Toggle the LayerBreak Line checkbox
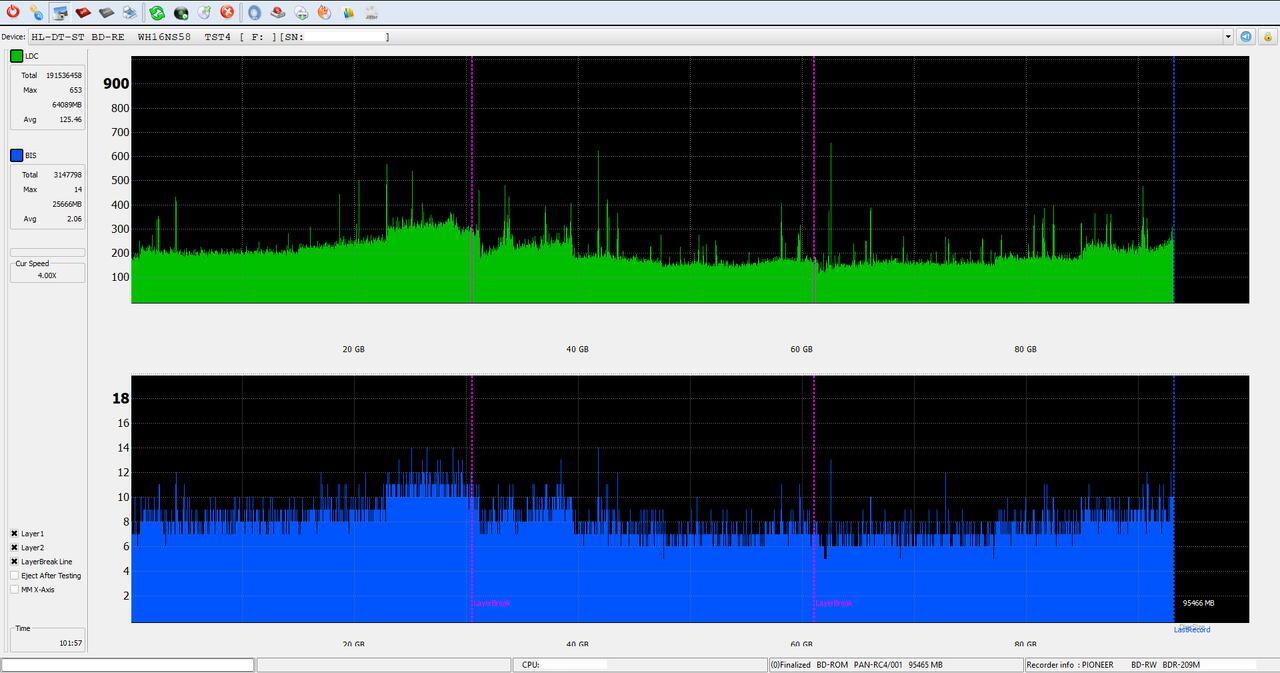 point(15,561)
